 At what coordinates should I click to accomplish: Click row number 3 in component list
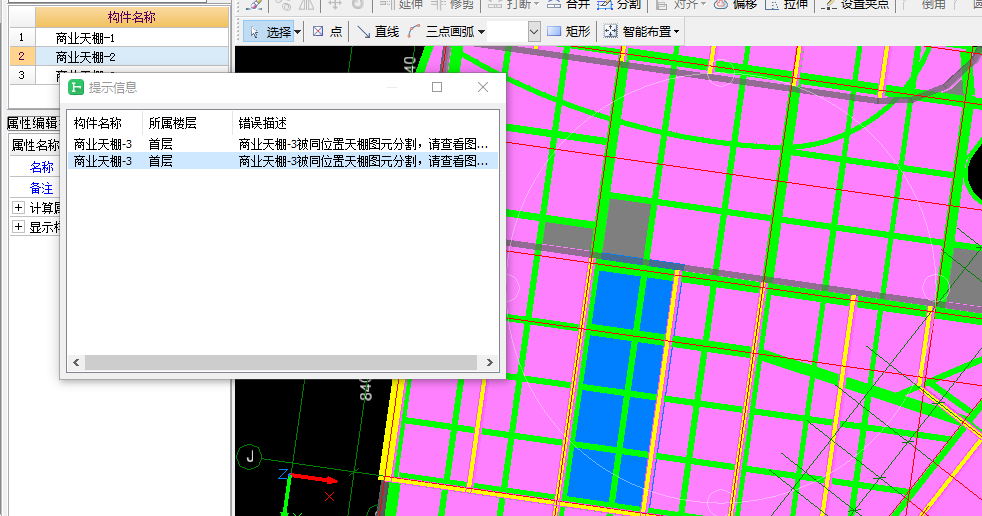[21, 75]
